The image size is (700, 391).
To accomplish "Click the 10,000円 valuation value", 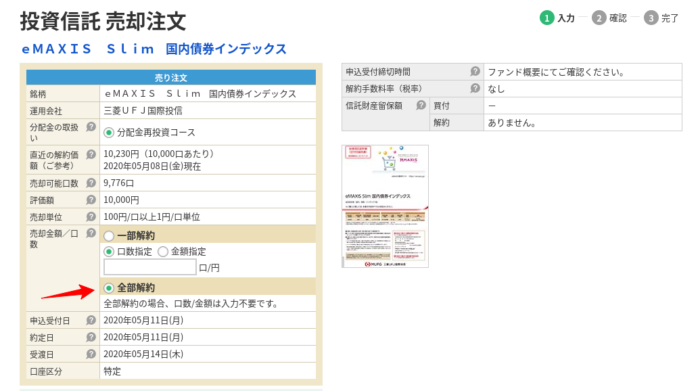I will (121, 200).
